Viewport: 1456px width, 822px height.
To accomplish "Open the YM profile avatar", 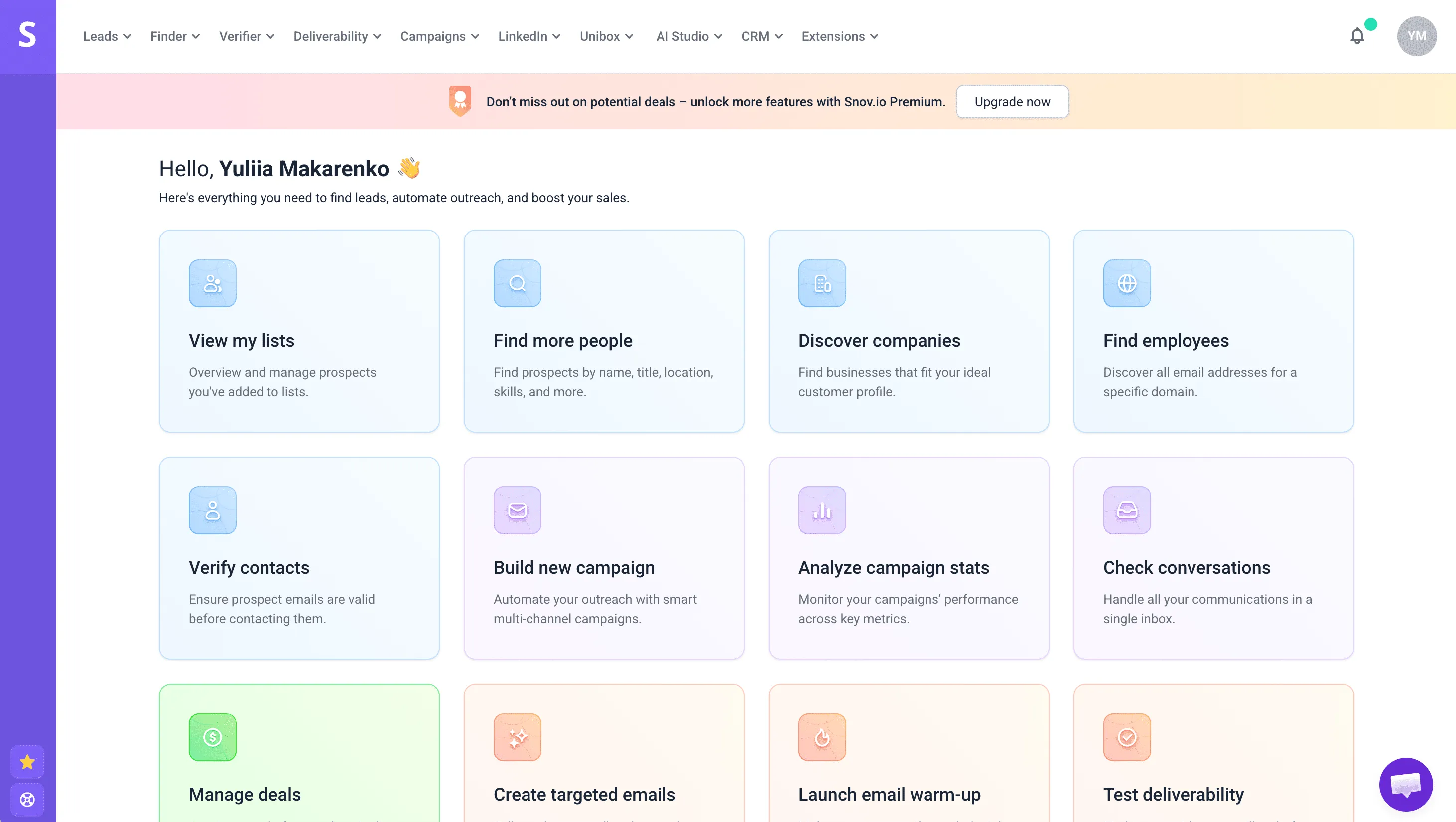I will pyautogui.click(x=1417, y=35).
